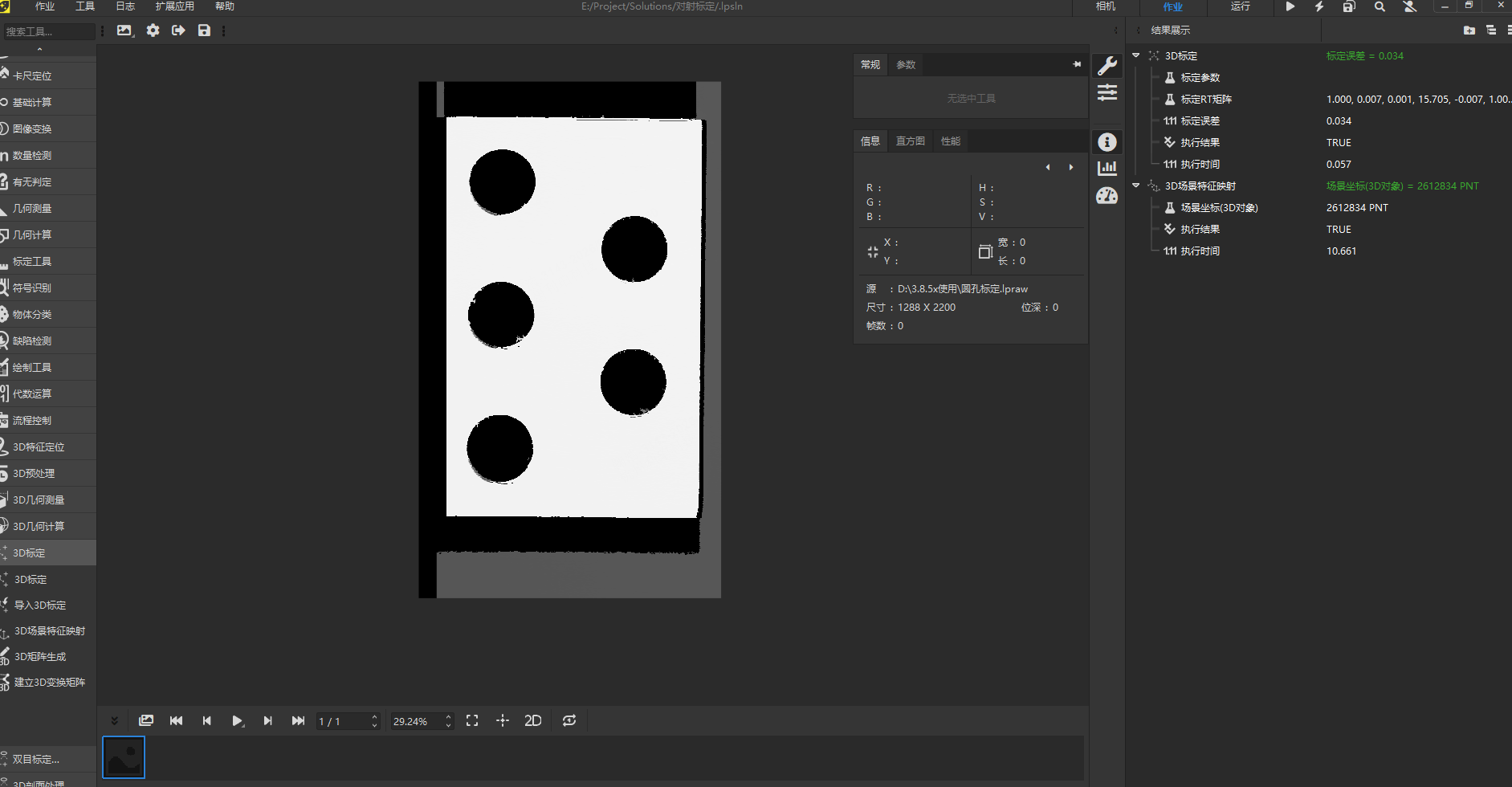Click the save-all icon in title bar
The width and height of the screenshot is (1512, 787).
tap(1349, 6)
